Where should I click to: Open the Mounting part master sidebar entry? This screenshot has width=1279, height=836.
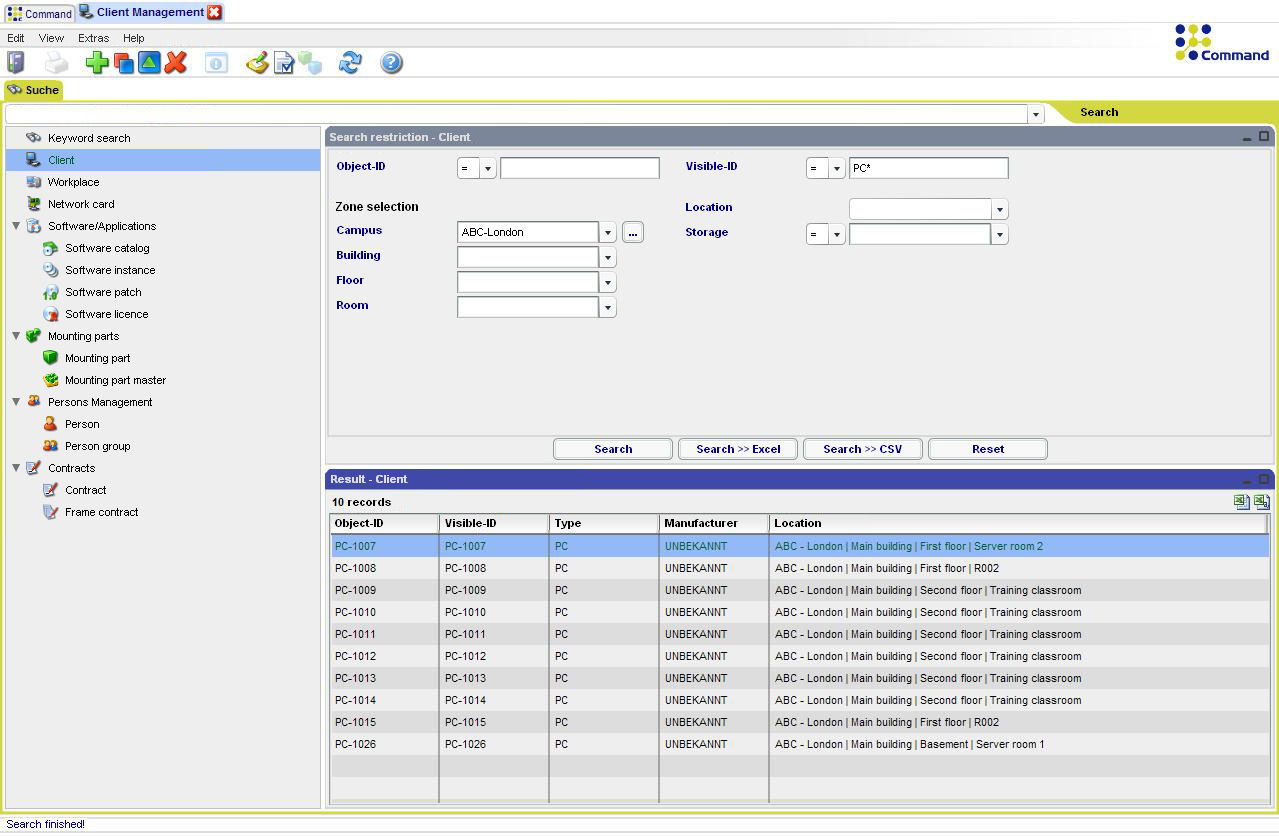point(114,379)
